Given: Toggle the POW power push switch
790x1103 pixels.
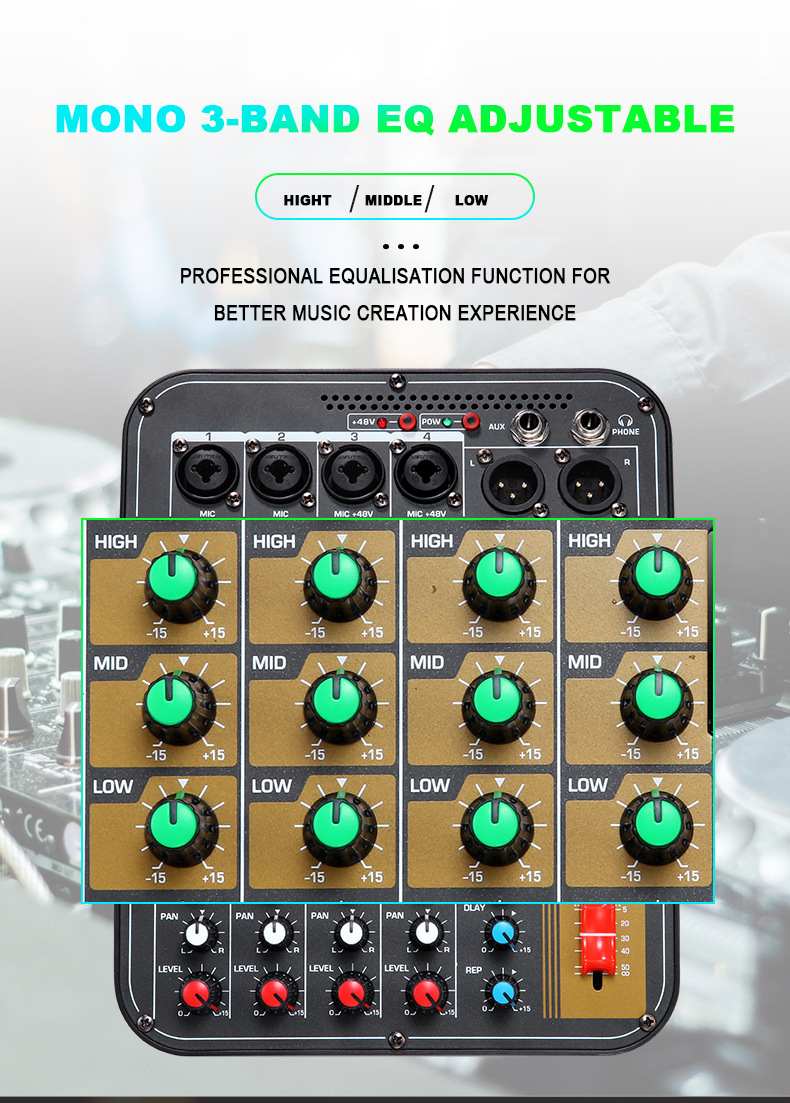Looking at the screenshot, I should point(470,422).
